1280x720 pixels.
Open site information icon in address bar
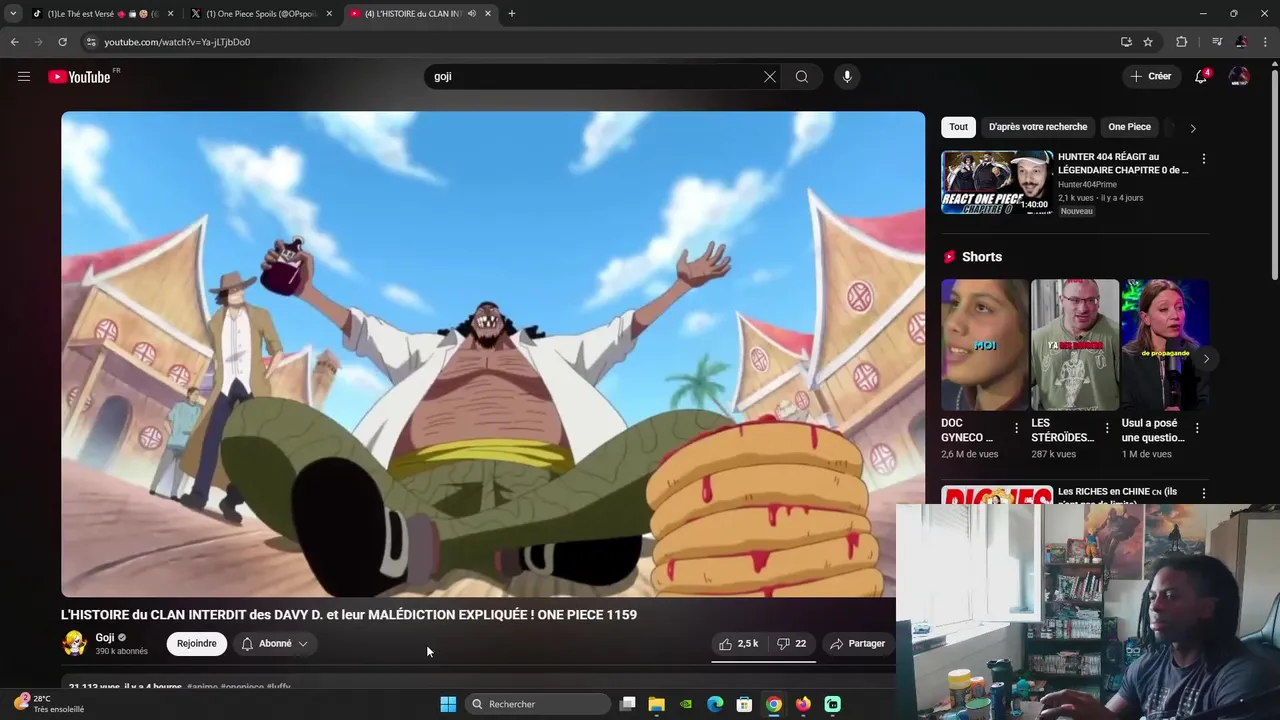pos(91,42)
